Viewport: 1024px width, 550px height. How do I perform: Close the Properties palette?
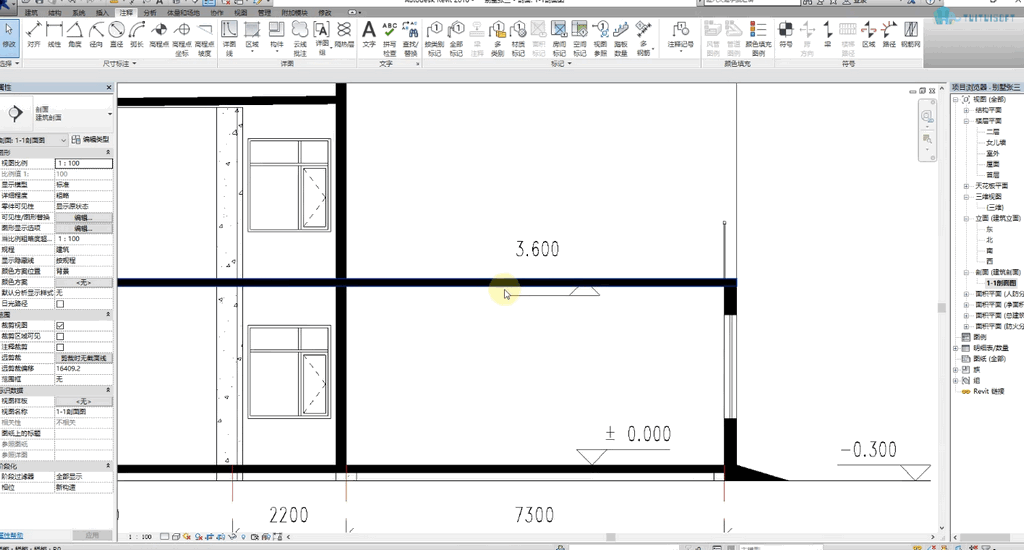click(109, 88)
